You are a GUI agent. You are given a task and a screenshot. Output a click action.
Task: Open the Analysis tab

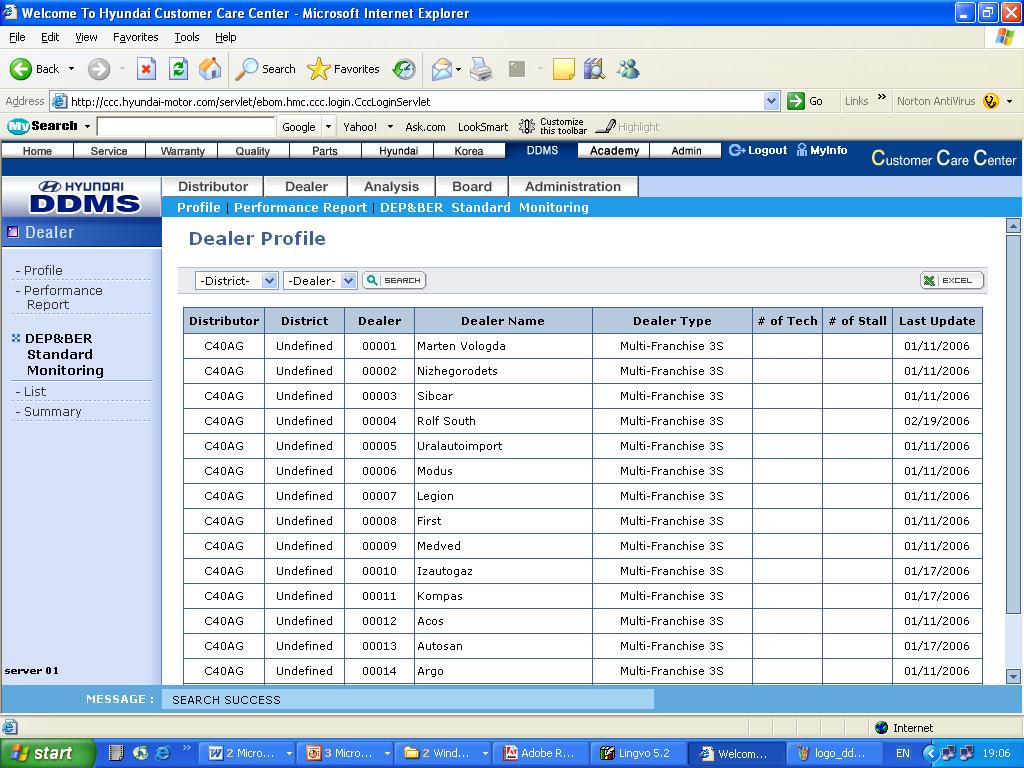(391, 187)
